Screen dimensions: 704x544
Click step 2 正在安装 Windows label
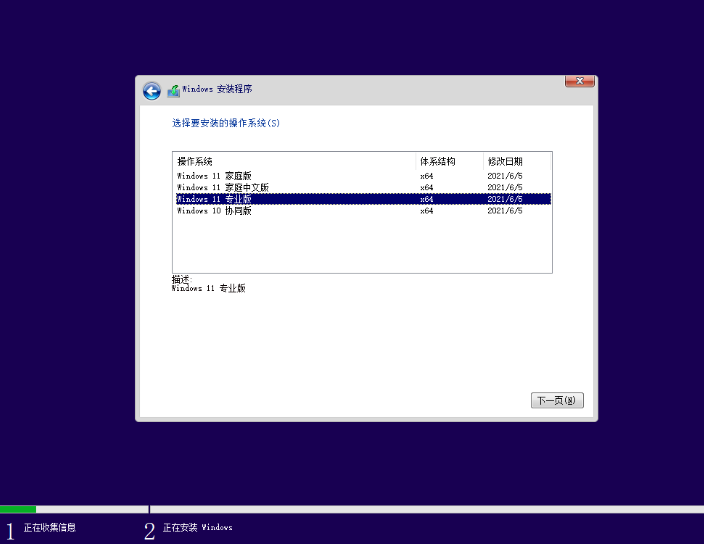[197, 527]
